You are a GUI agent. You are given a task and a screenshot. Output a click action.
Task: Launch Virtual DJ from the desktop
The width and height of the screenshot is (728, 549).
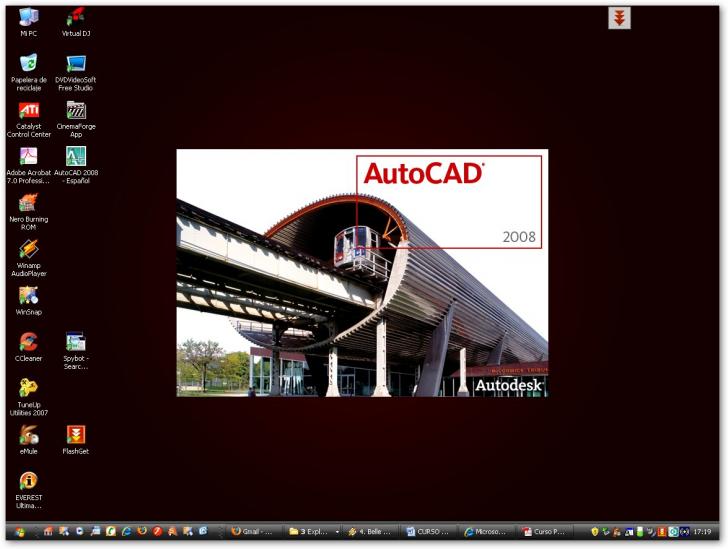76,22
